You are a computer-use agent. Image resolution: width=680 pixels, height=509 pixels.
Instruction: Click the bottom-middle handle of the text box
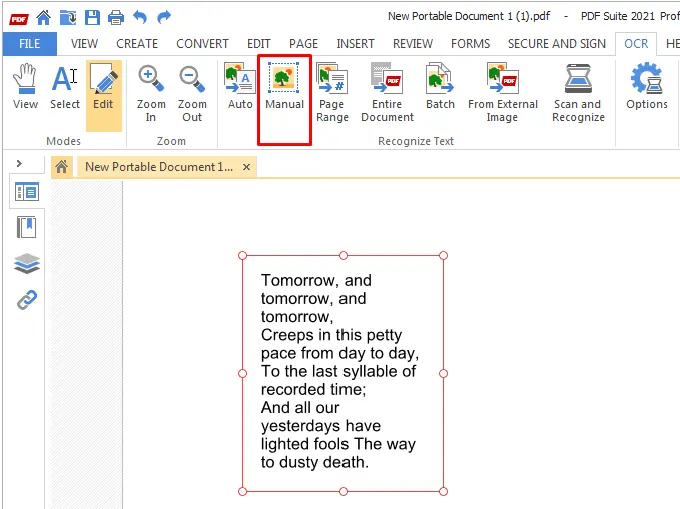point(343,491)
